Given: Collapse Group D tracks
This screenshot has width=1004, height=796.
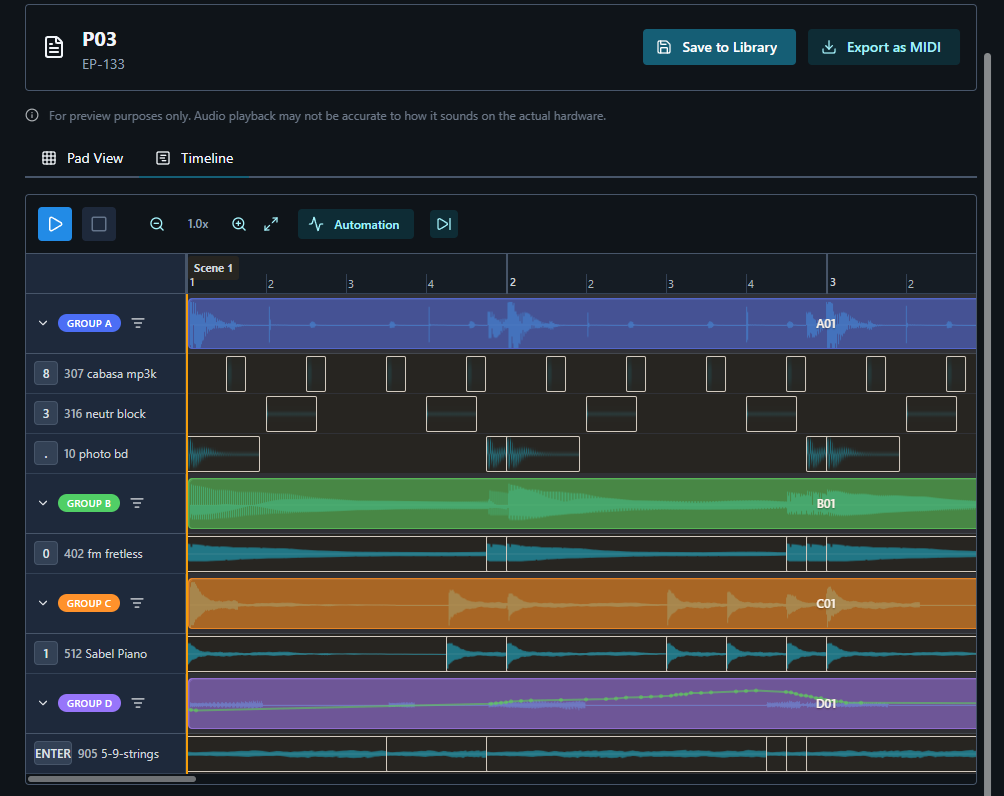Looking at the screenshot, I should click(x=43, y=703).
